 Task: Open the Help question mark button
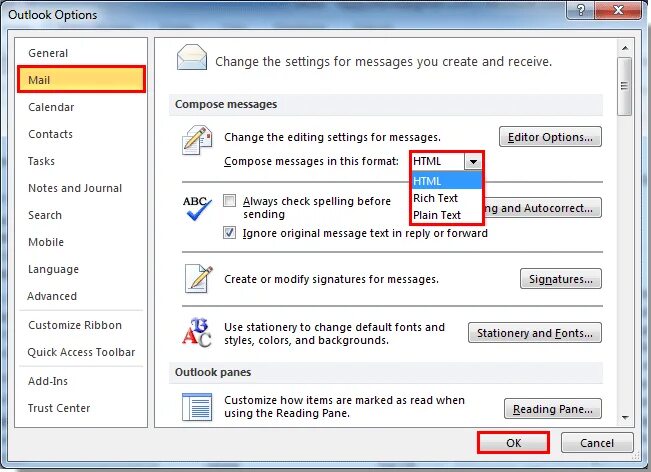click(580, 10)
